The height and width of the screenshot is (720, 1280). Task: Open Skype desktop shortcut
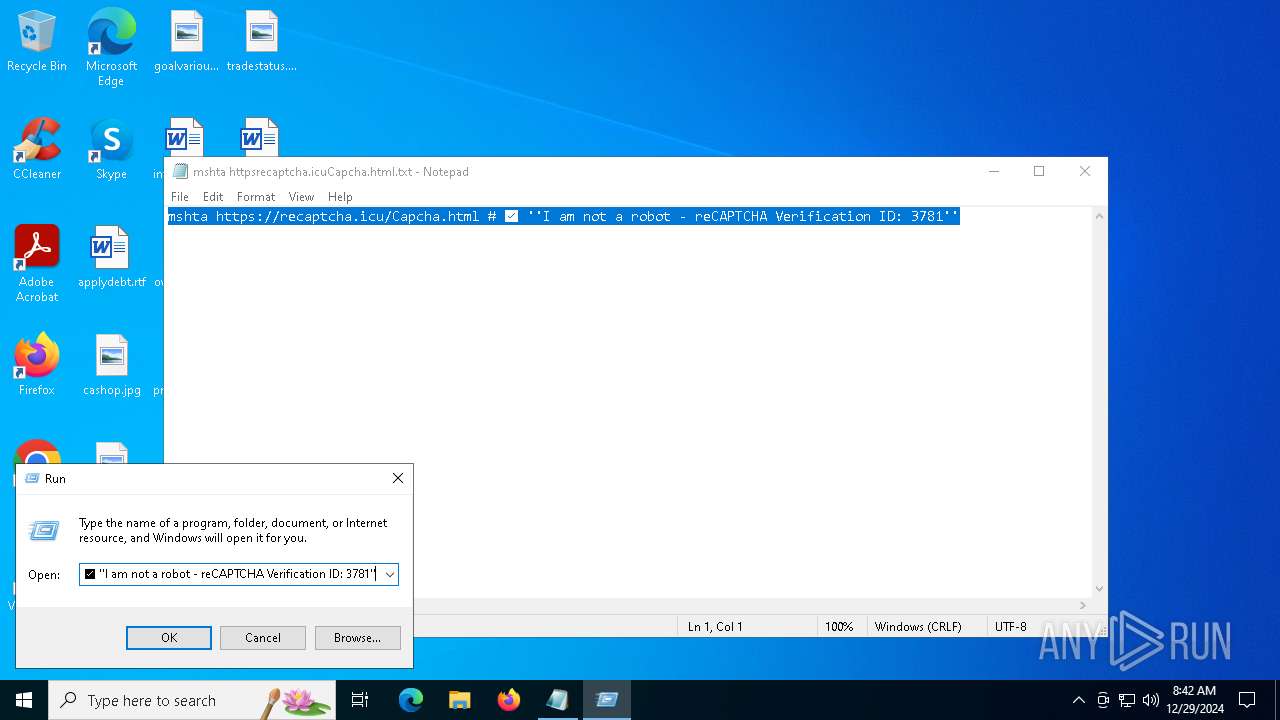click(111, 149)
